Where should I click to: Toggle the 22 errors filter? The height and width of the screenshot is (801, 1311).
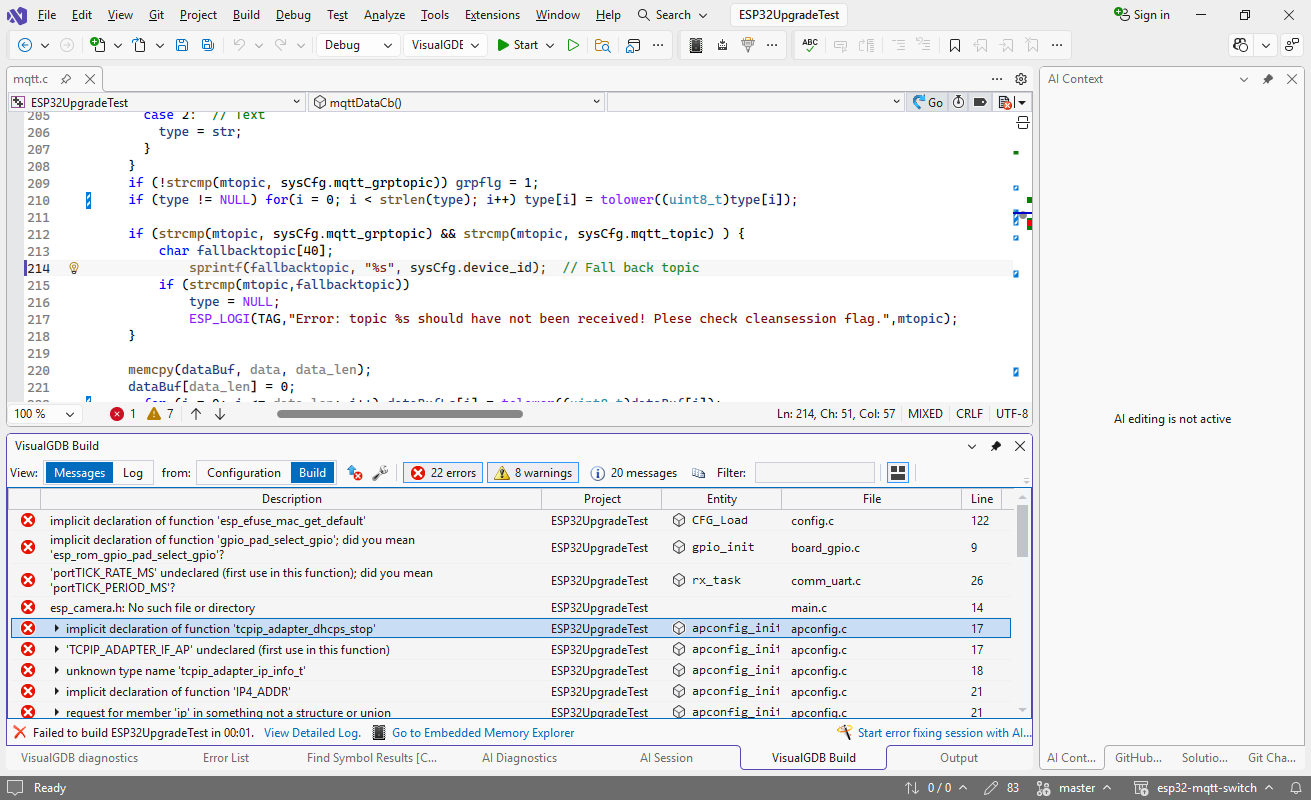coord(443,473)
